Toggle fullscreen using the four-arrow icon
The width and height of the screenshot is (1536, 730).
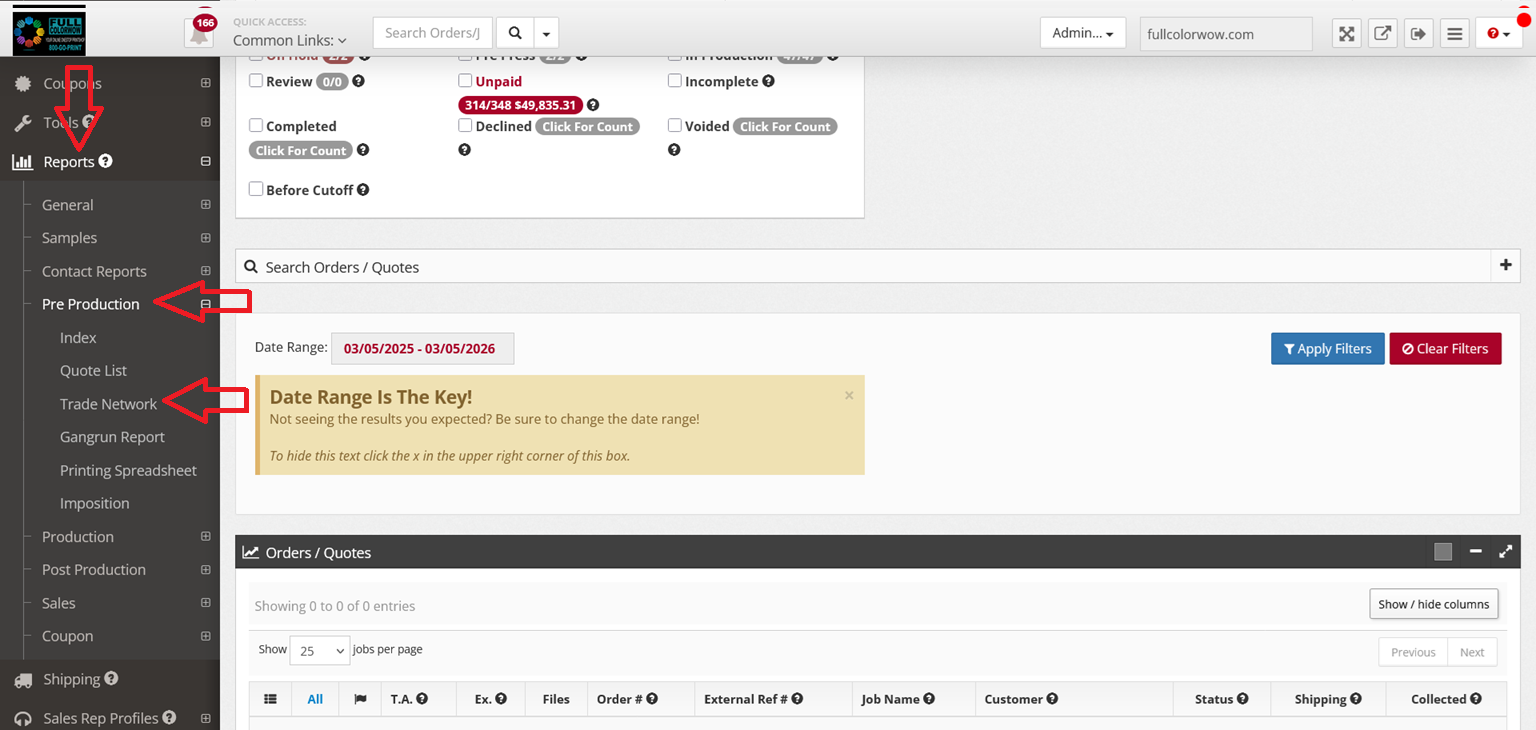(1347, 34)
